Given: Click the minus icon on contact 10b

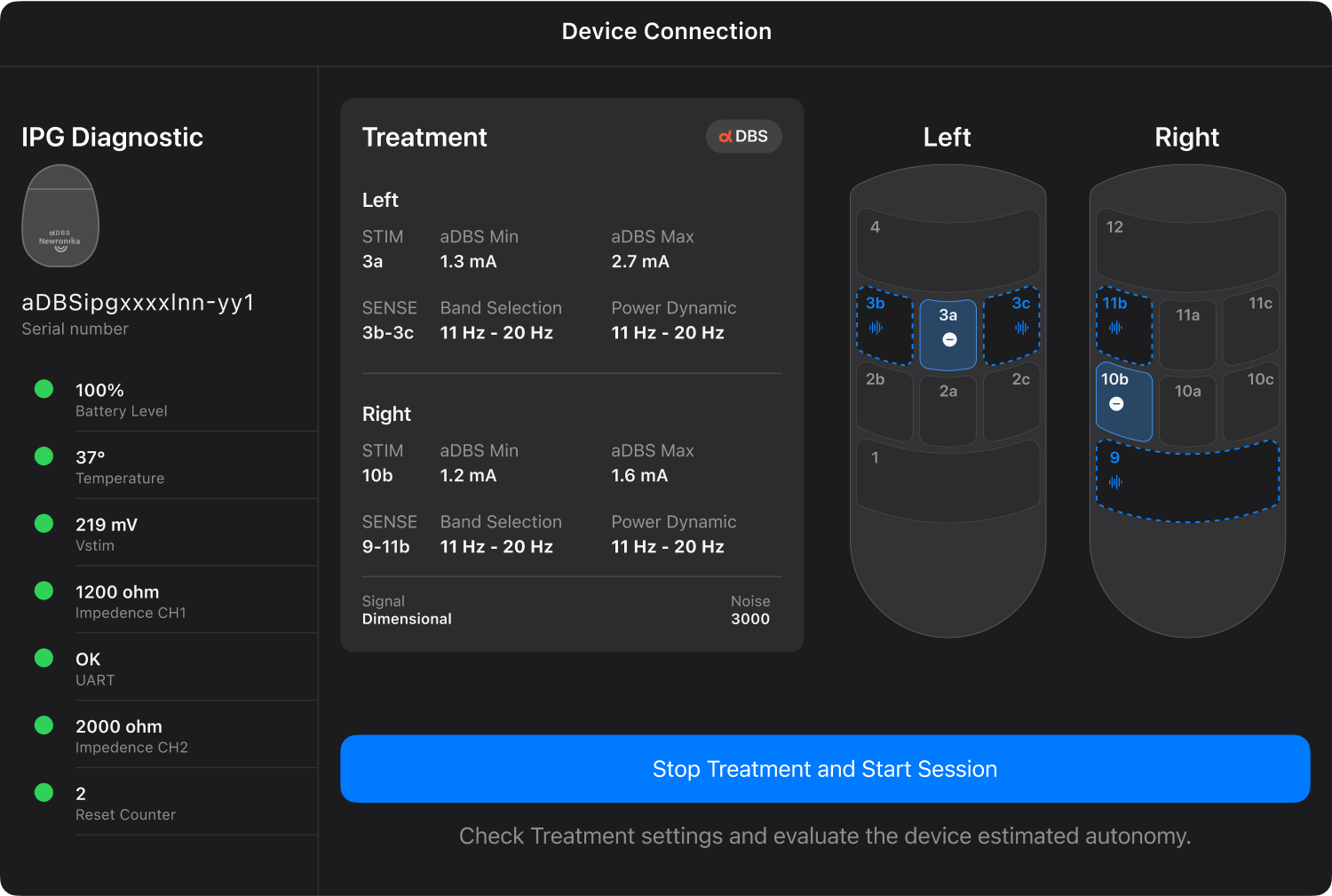Looking at the screenshot, I should (1116, 404).
